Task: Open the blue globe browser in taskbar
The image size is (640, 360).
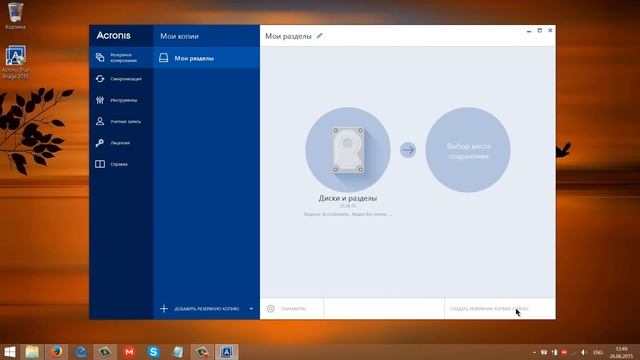Action: tap(81, 352)
